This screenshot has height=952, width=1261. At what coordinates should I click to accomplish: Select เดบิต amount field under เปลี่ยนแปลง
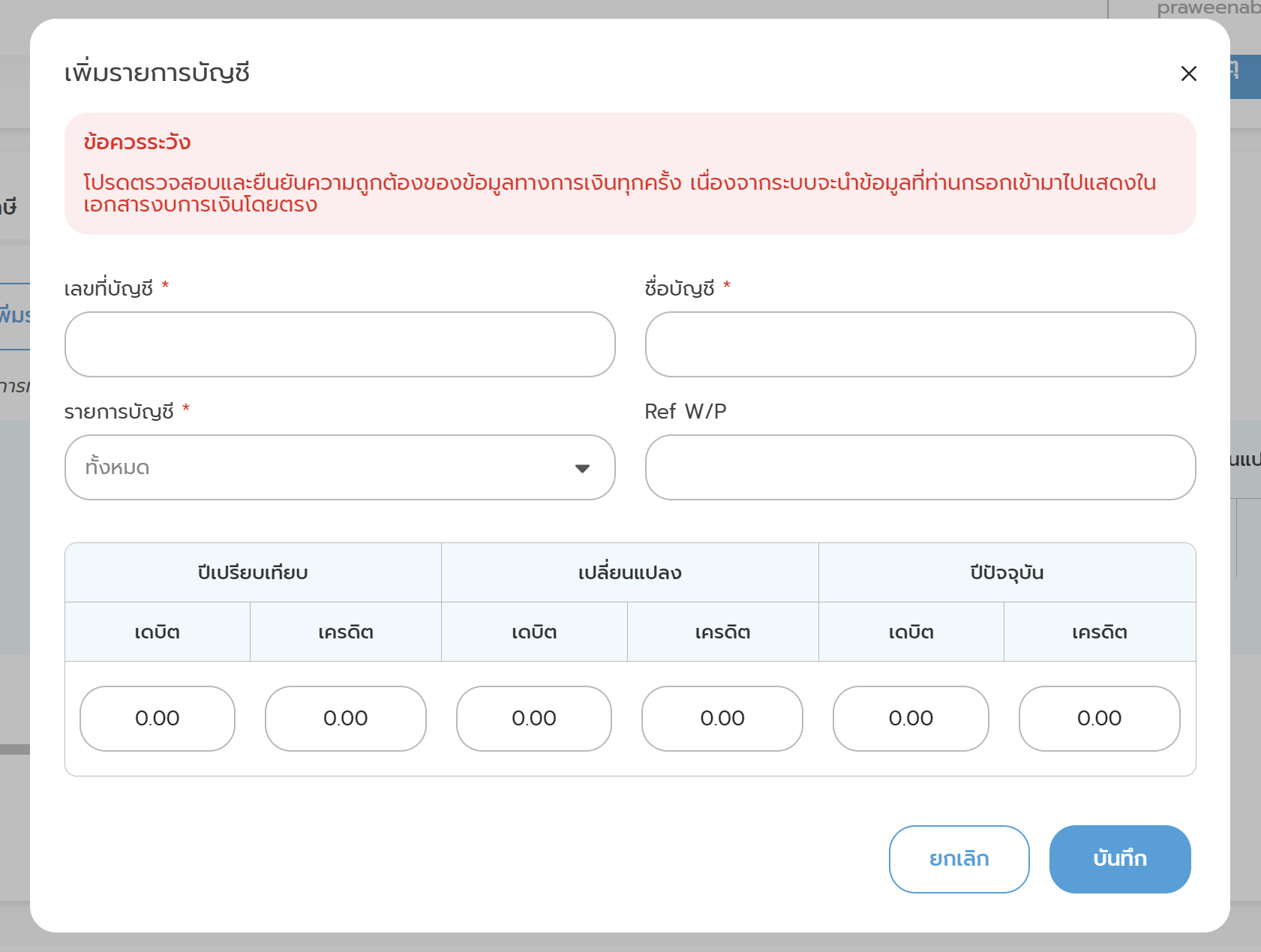tap(534, 718)
